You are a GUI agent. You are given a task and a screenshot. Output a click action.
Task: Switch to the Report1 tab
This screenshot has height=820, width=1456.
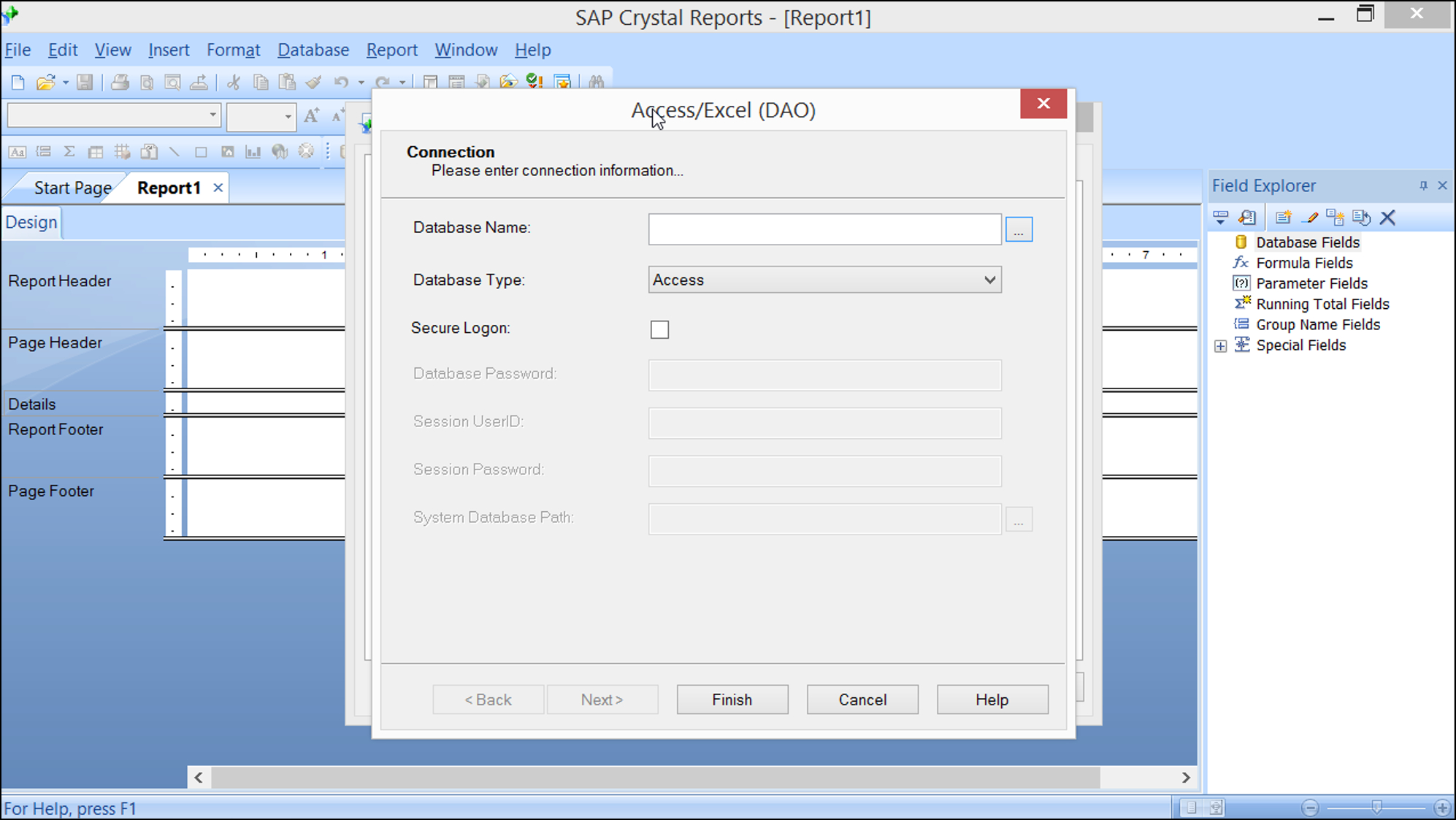coord(167,188)
